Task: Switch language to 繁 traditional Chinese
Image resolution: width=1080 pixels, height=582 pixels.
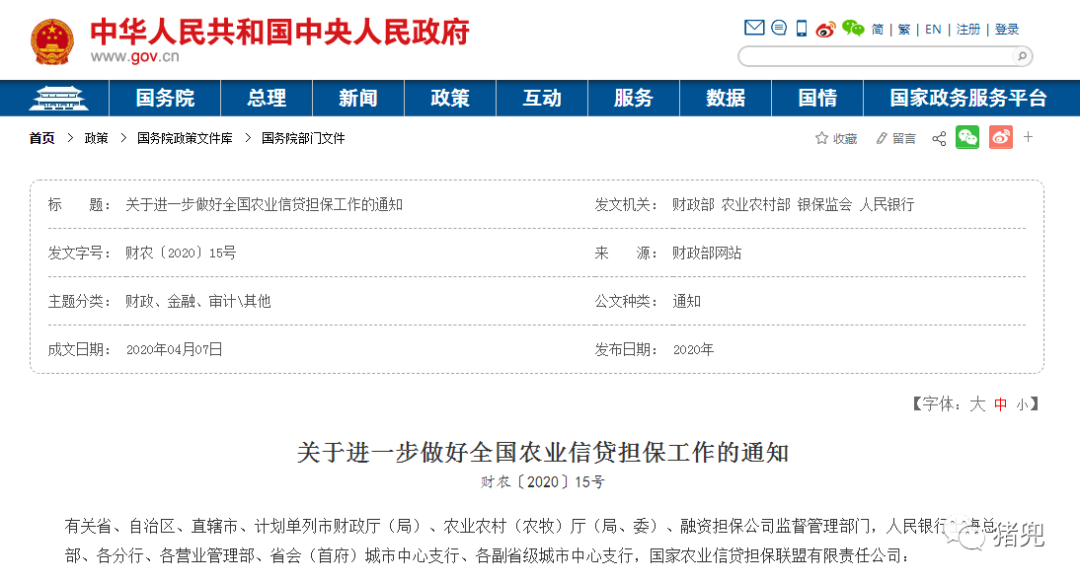Action: tap(903, 29)
